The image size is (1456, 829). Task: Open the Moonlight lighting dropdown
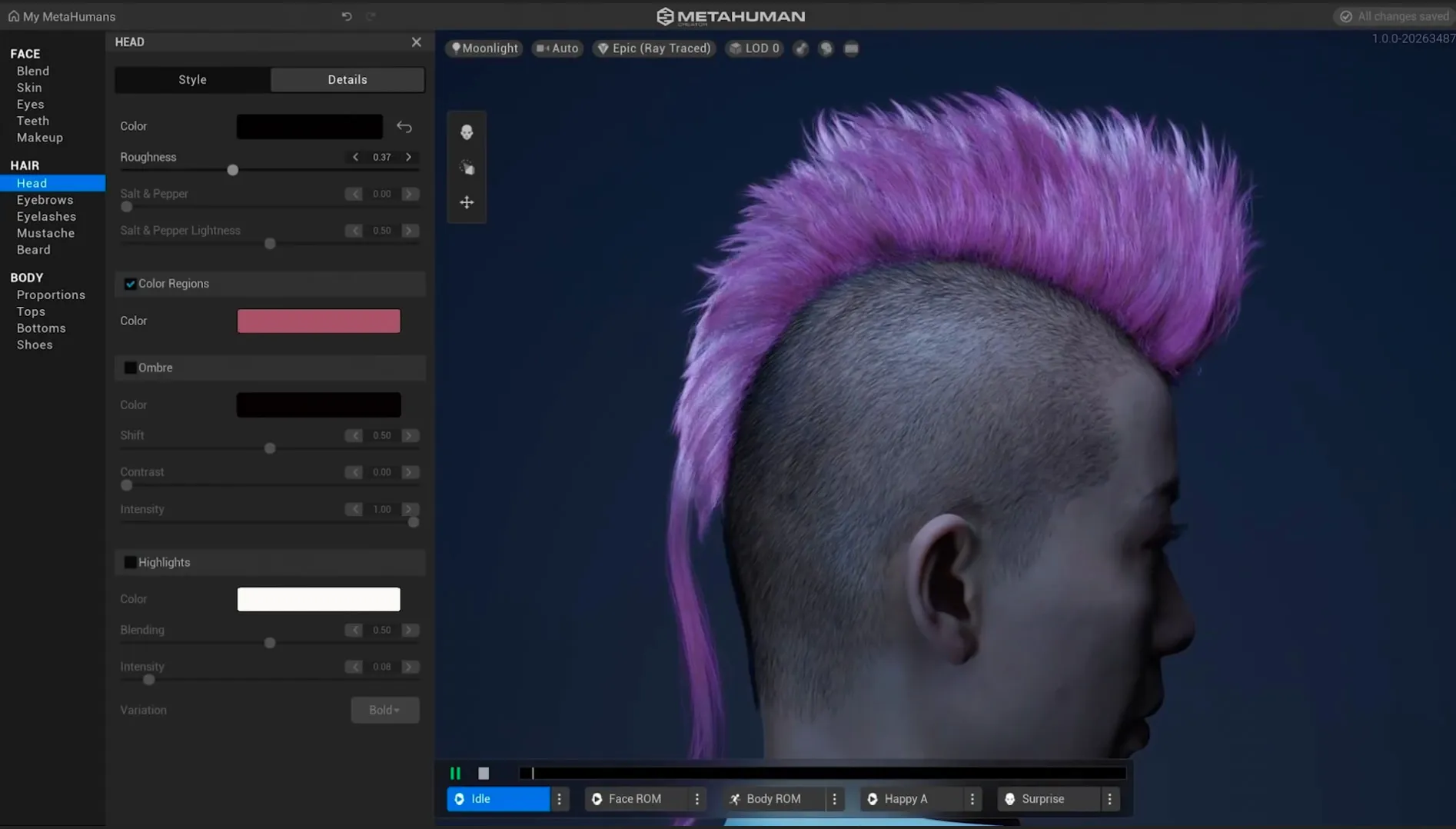pyautogui.click(x=484, y=48)
